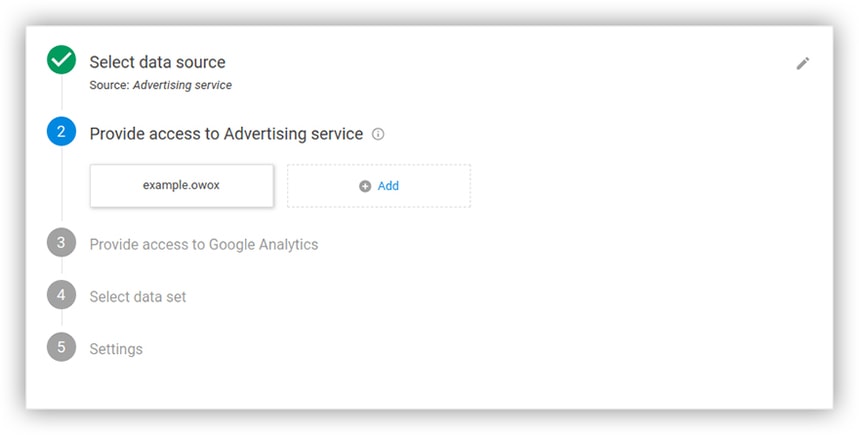Image resolution: width=859 pixels, height=435 pixels.
Task: Choose the example.owox account card
Action: (181, 186)
